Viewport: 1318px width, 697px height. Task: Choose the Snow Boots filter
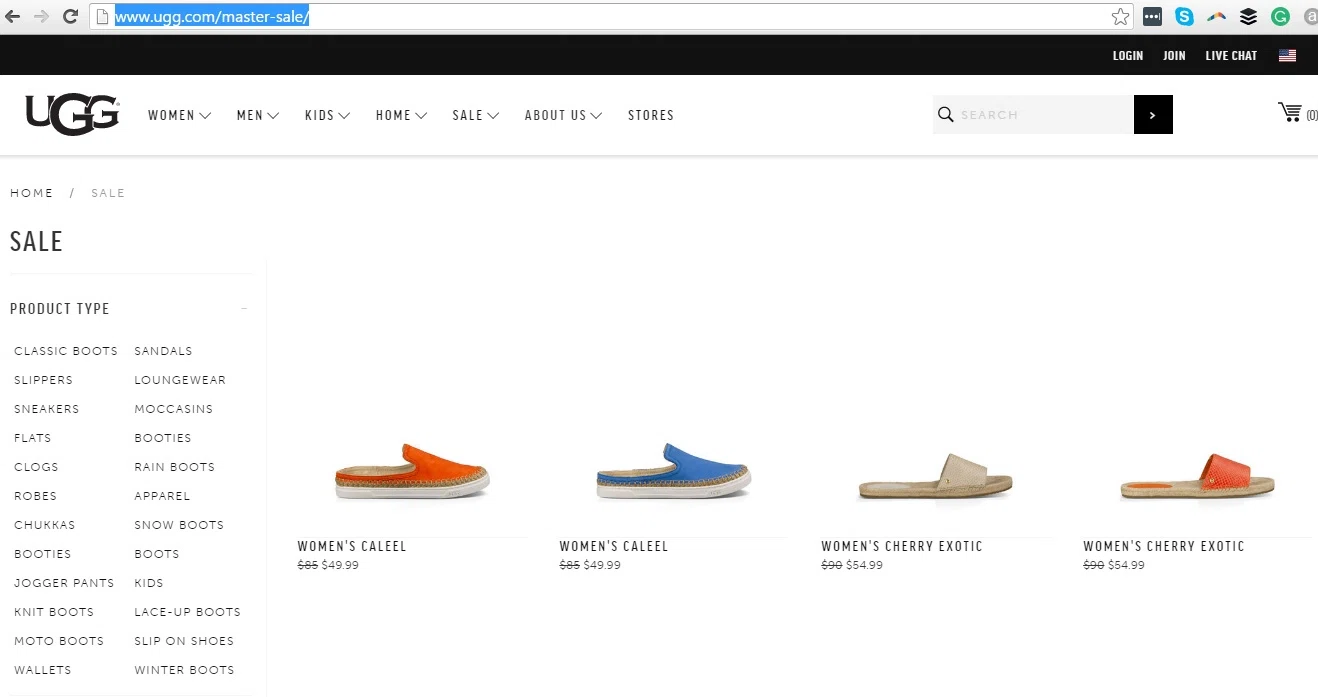pos(179,525)
